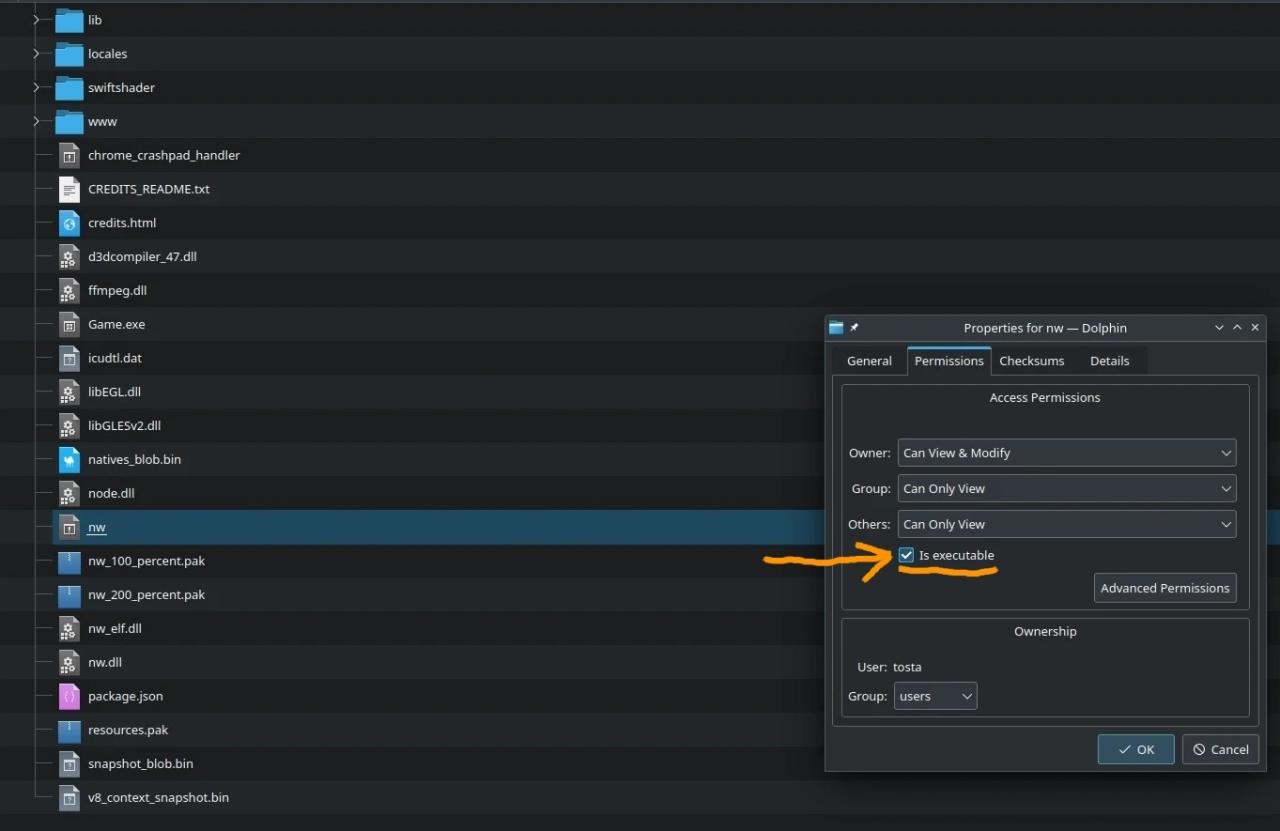
Task: Switch to the Checksums tab
Action: click(x=1031, y=361)
